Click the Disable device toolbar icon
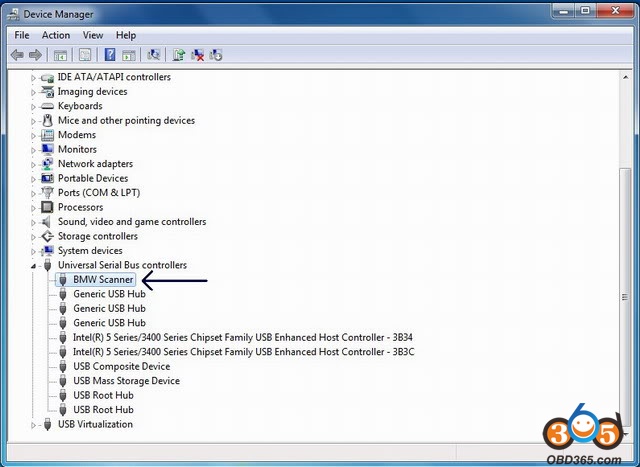 [216, 55]
